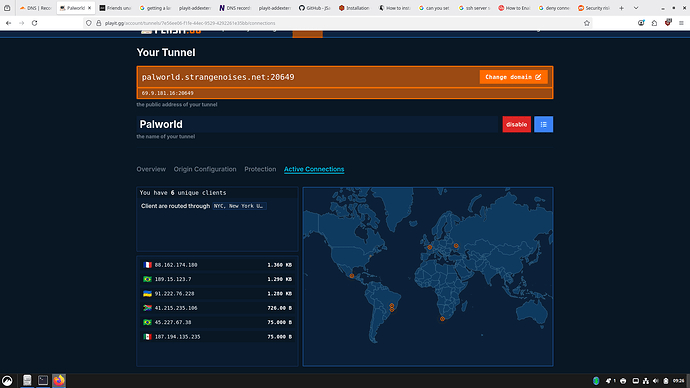Switch to the ssh server browser tab
The image size is (690, 388).
474,8
